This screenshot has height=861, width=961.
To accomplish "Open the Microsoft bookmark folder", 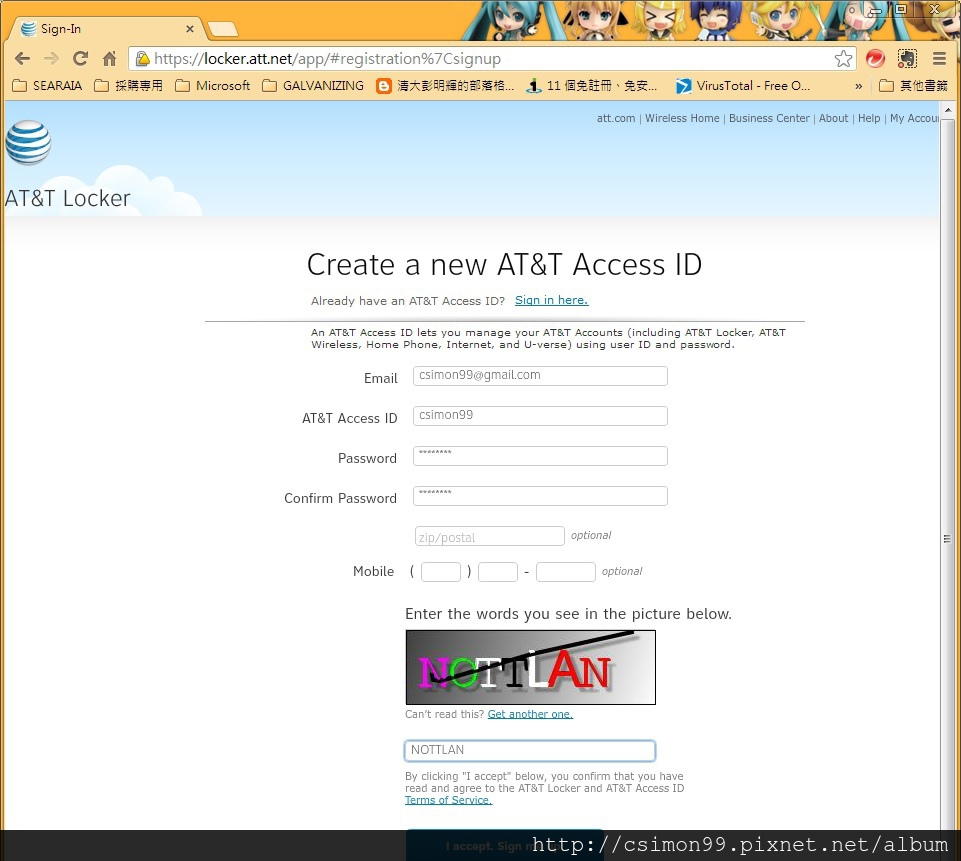I will [x=213, y=86].
